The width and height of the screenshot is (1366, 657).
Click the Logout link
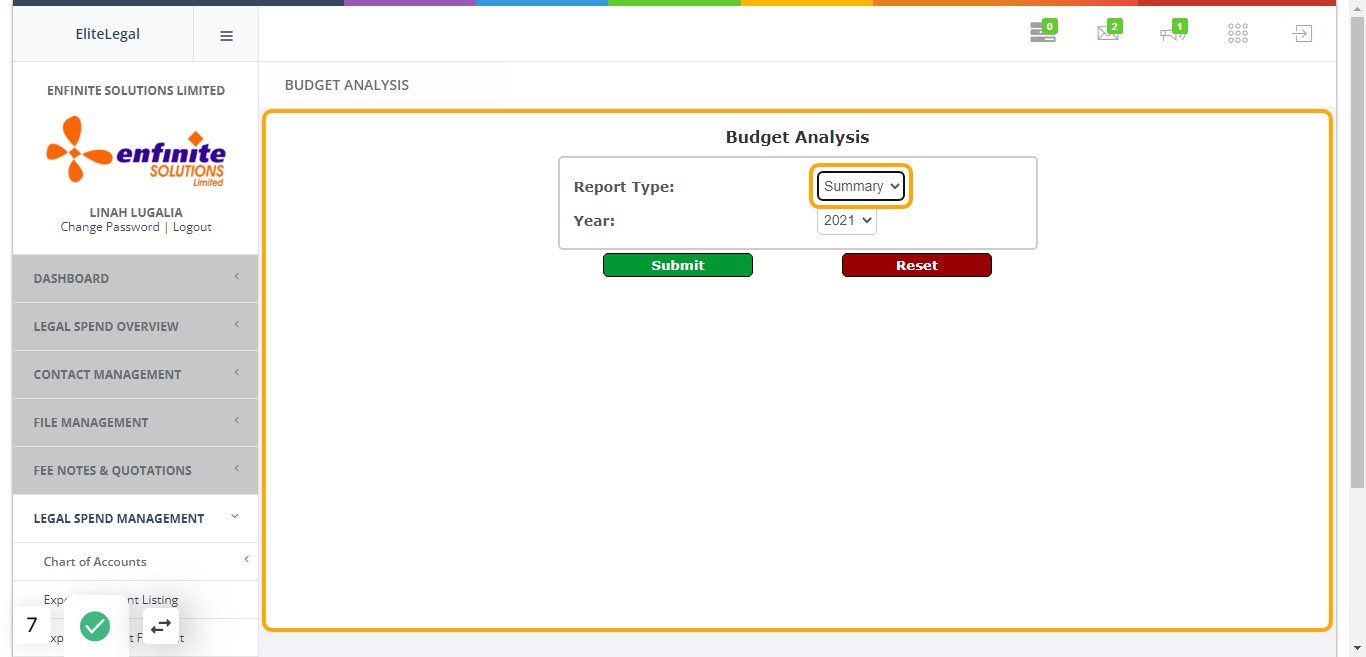(192, 227)
